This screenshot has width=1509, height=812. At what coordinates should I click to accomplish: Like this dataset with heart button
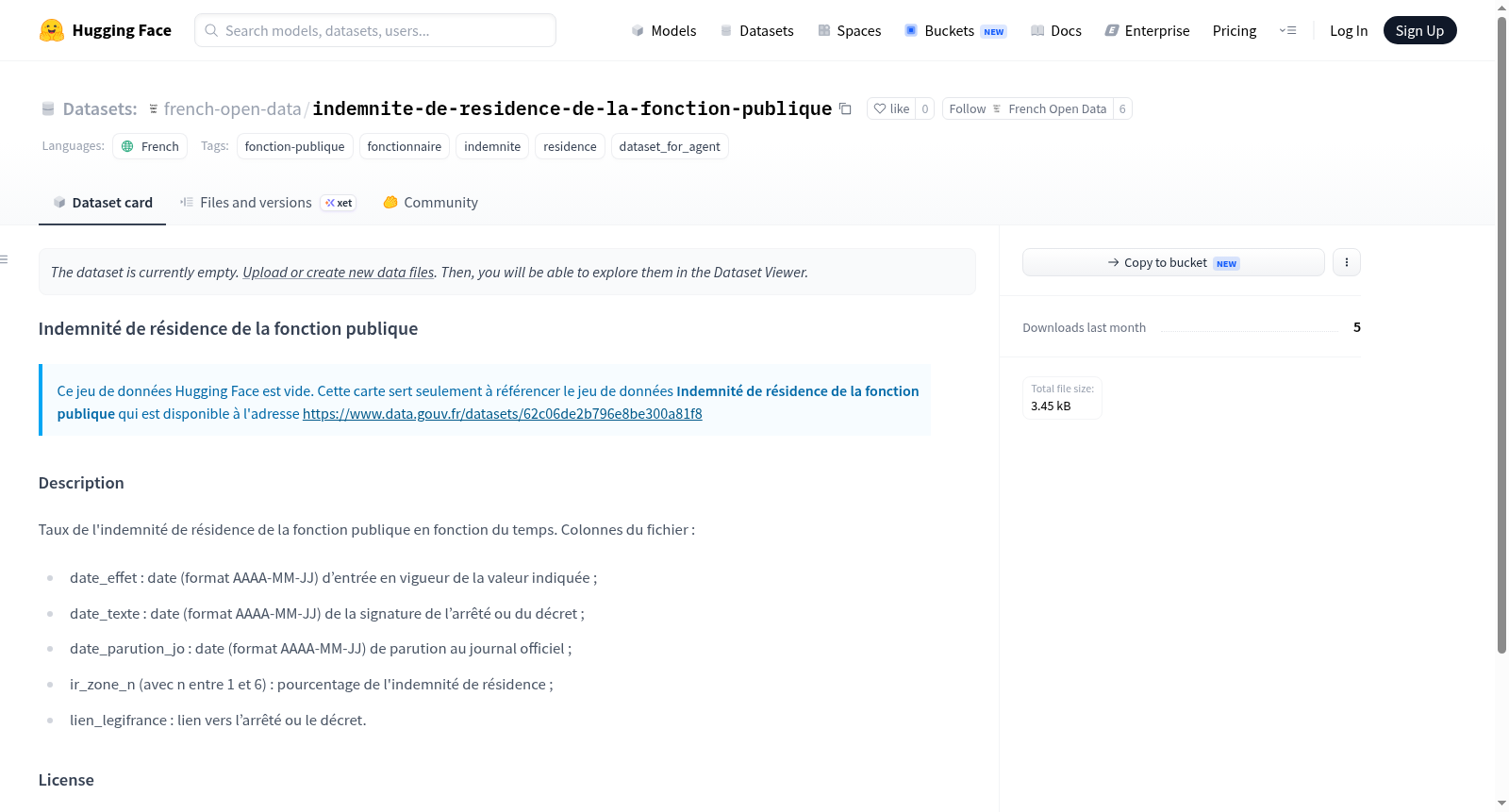(891, 109)
